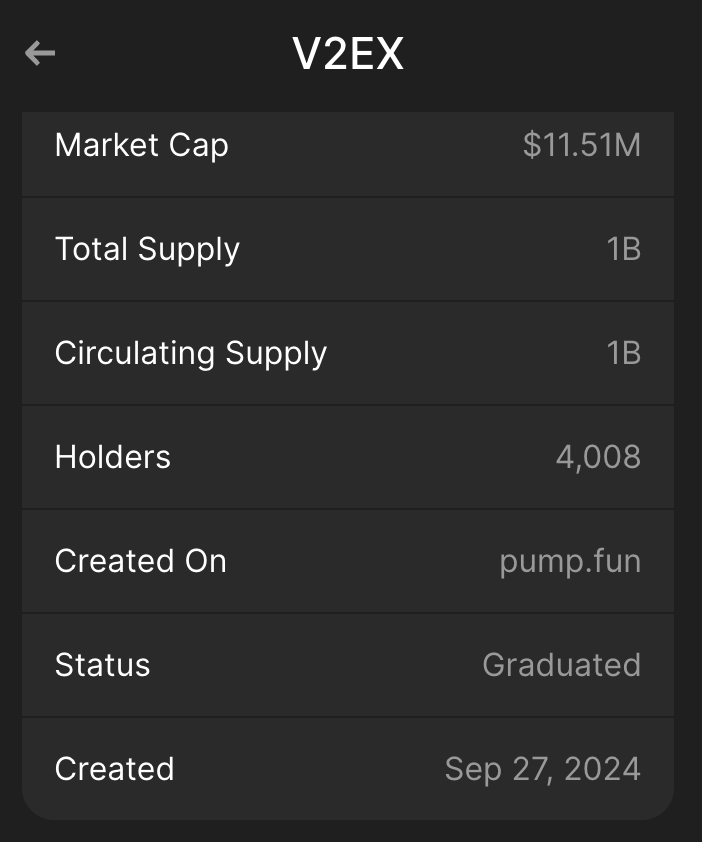Screen dimensions: 702x842
Task: Select the Created label in the last row
Action: [115, 769]
